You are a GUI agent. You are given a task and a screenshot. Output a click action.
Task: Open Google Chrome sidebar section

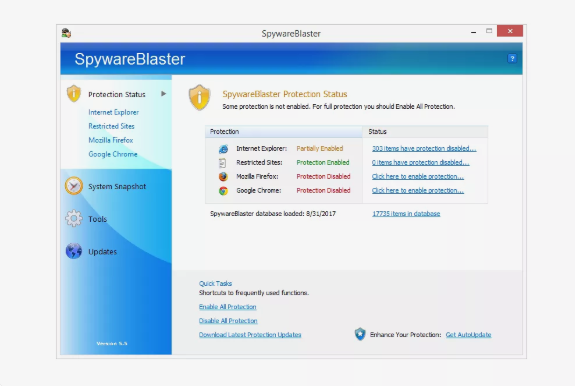[x=113, y=154]
